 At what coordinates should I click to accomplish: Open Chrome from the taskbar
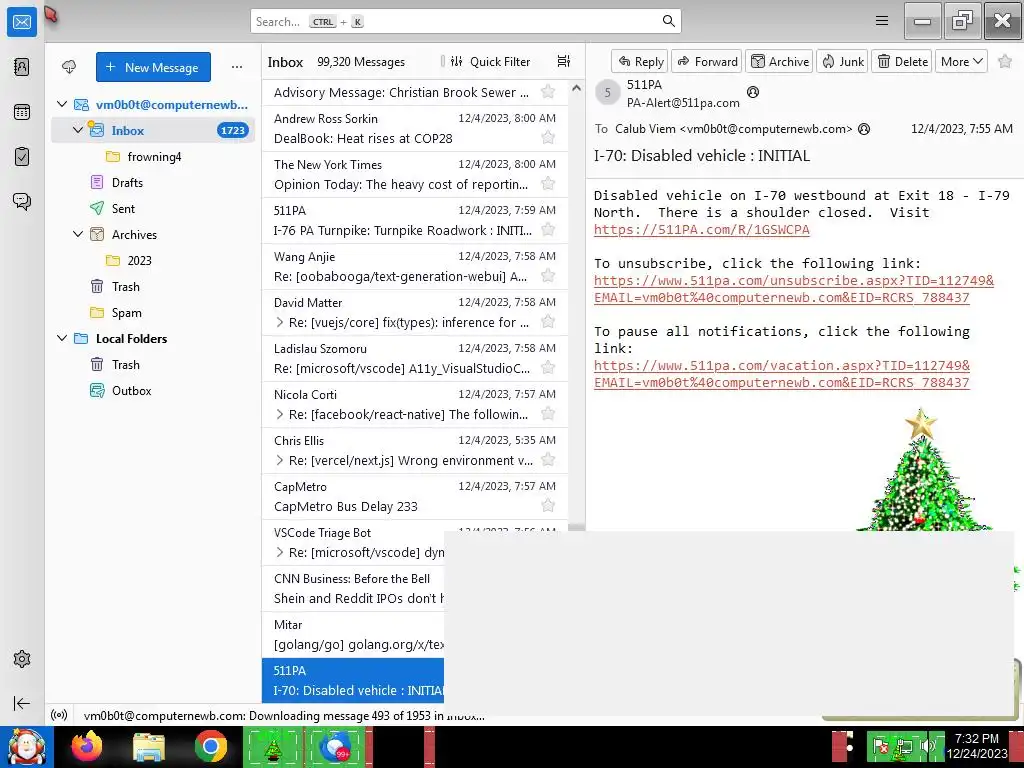click(210, 746)
